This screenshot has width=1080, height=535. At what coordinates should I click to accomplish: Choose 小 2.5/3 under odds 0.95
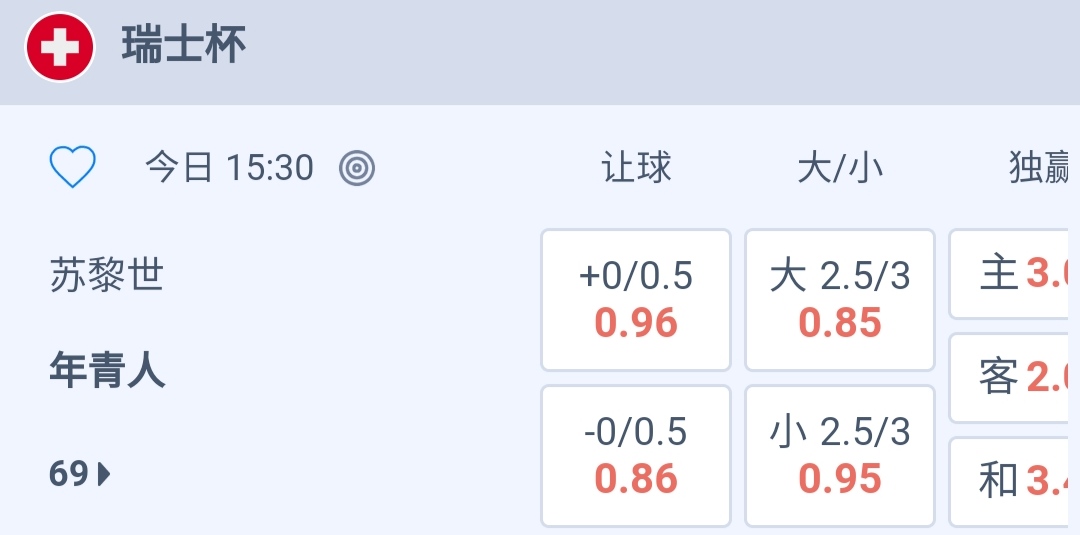(840, 456)
